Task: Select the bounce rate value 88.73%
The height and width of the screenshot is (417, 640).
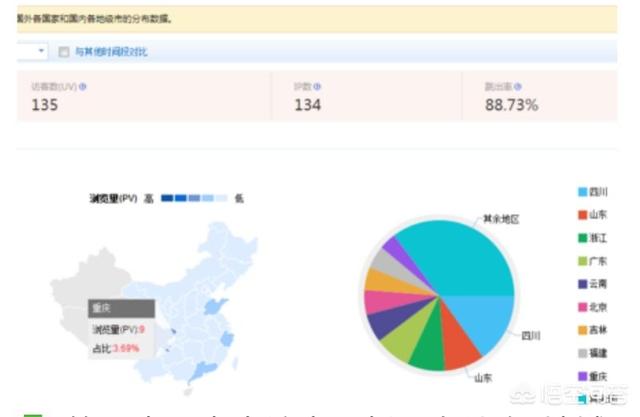Action: pyautogui.click(x=511, y=105)
